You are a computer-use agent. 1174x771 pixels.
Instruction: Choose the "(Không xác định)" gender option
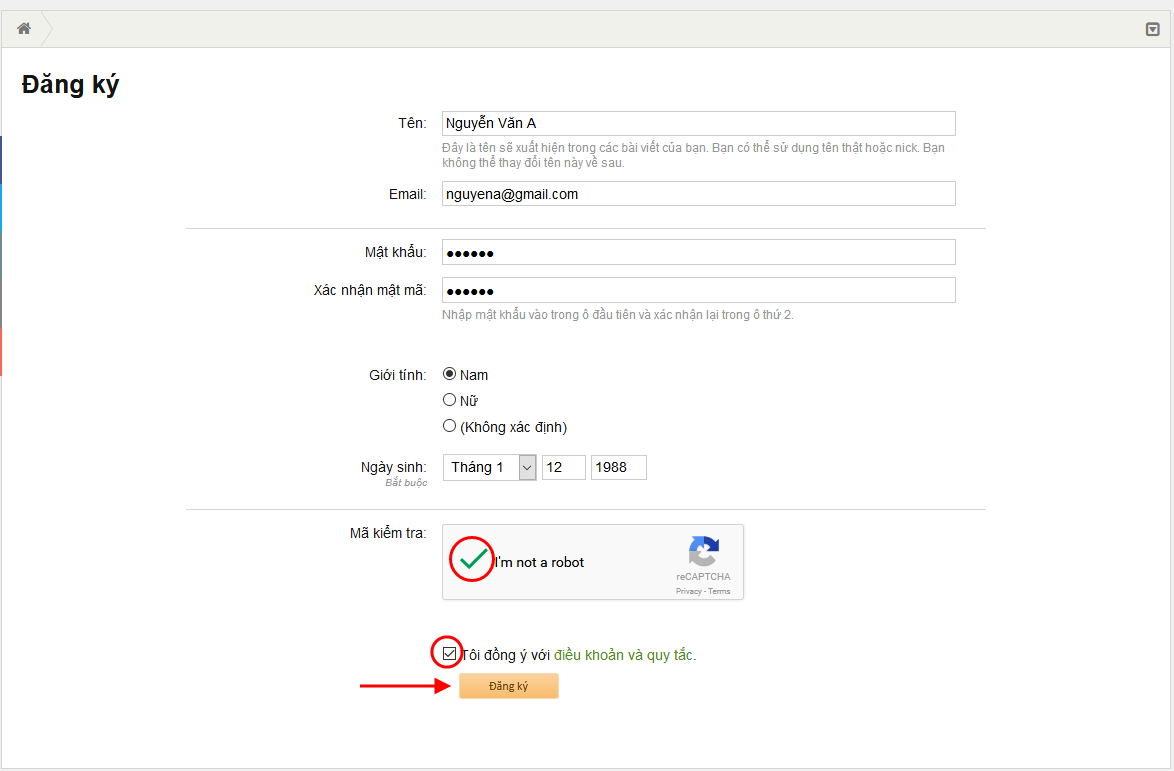(x=449, y=426)
